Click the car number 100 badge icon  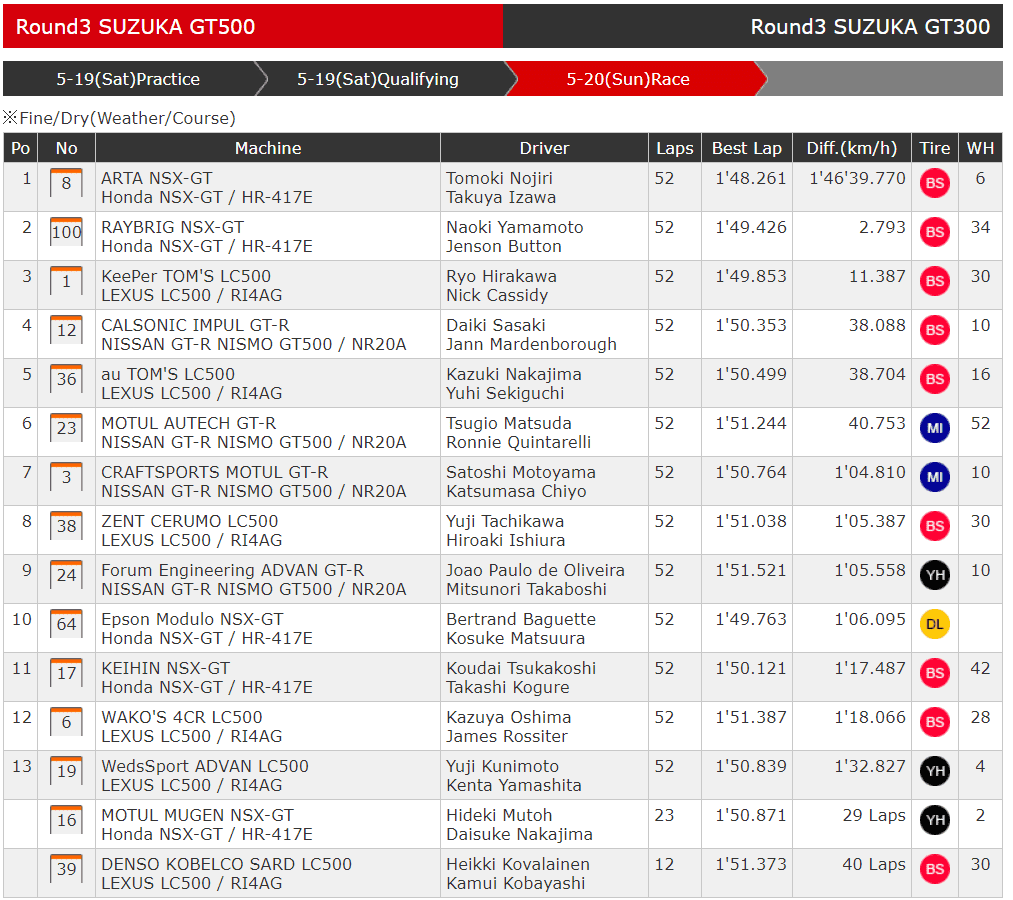(66, 233)
